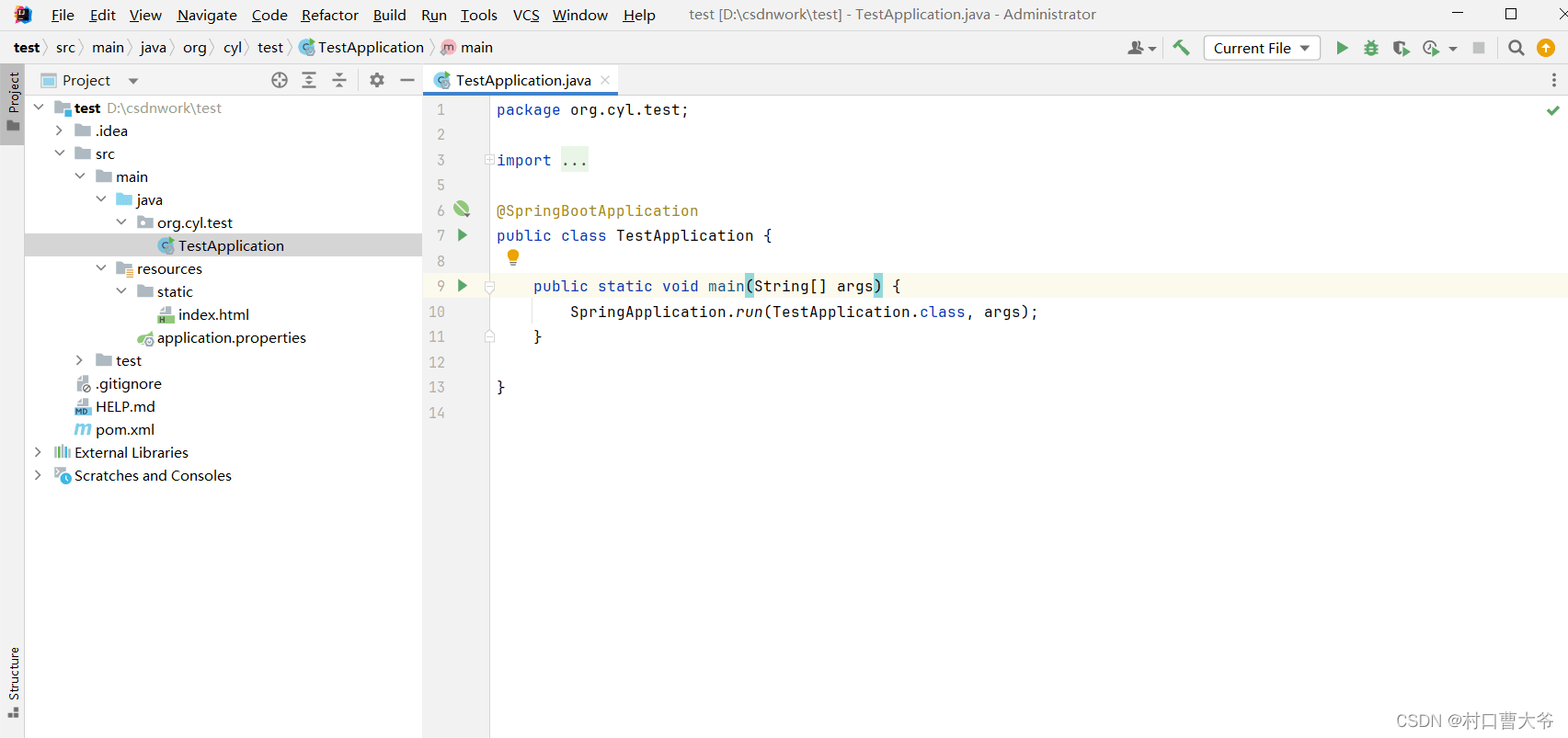The height and width of the screenshot is (738, 1568).
Task: Open the Tools menu
Action: 478,15
